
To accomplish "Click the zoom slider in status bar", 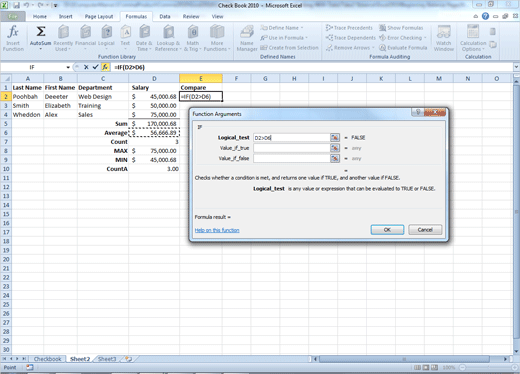I will pos(488,367).
